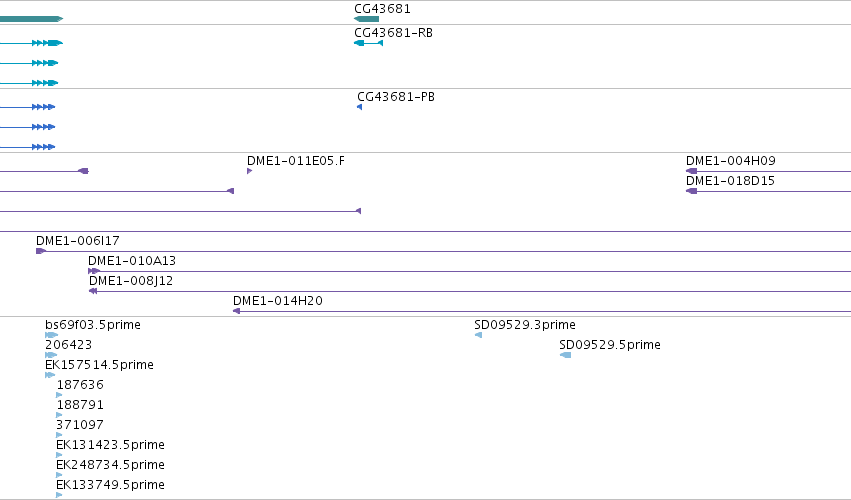
Task: Select the 188791 EST label
Action: click(x=80, y=405)
